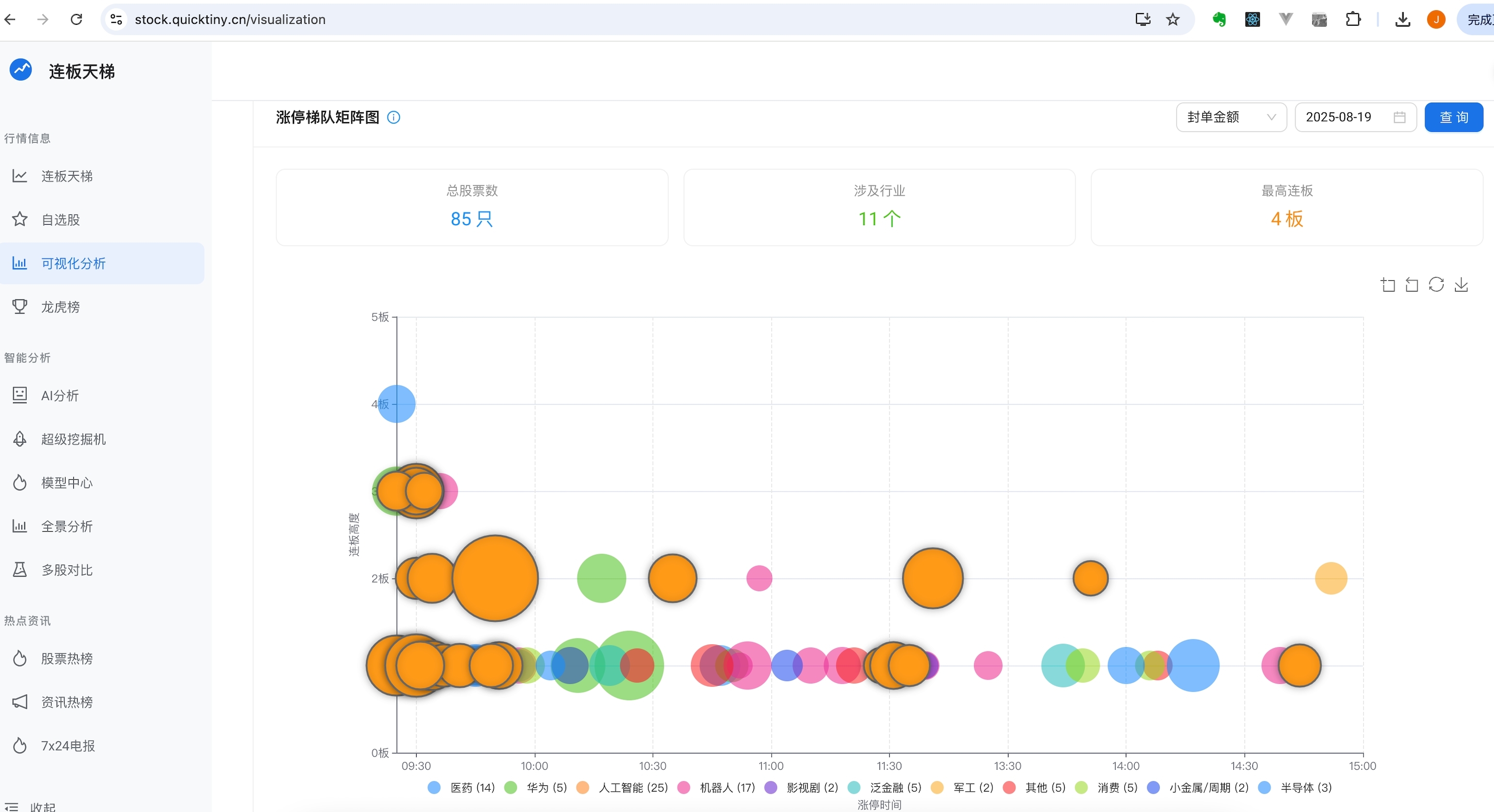Click the largest orange bubble at 2板
This screenshot has width=1494, height=812.
tap(495, 578)
